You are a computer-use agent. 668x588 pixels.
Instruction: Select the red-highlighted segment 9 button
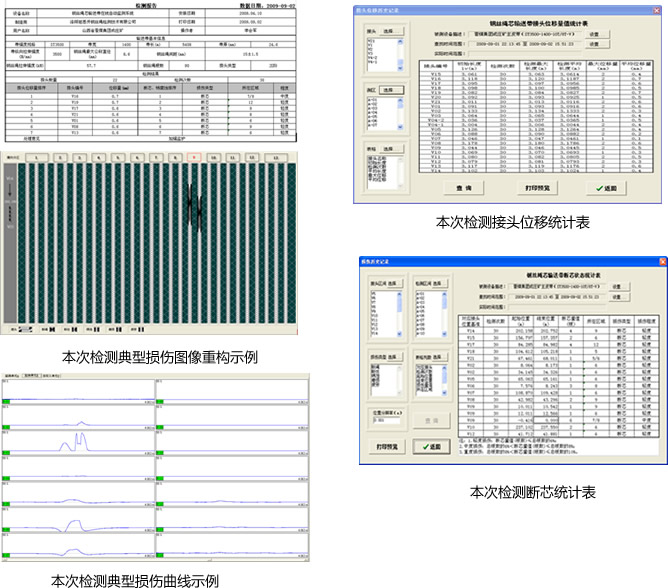[x=193, y=158]
